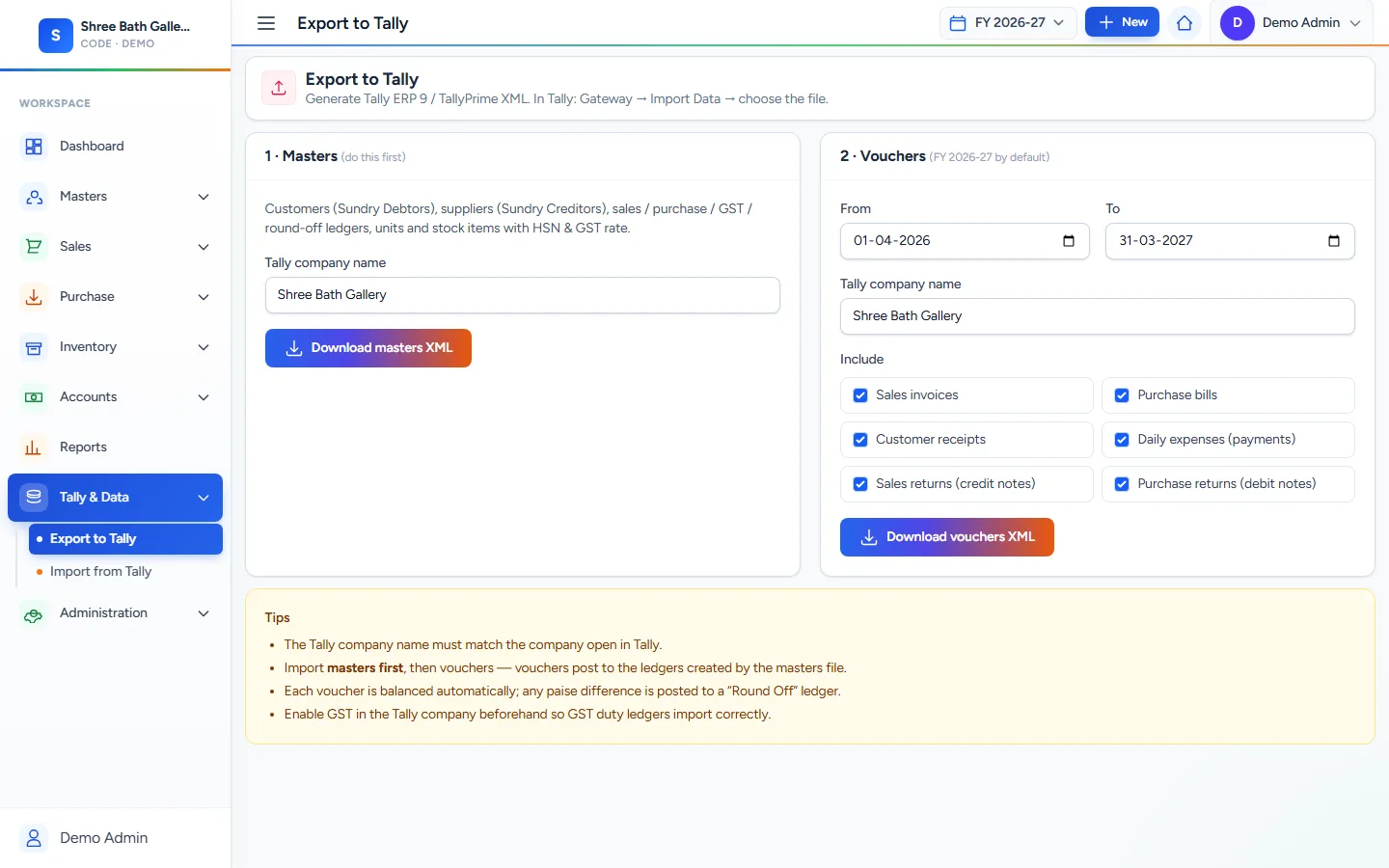The width and height of the screenshot is (1389, 868).
Task: Open the Sales sidebar menu
Action: coord(115,247)
